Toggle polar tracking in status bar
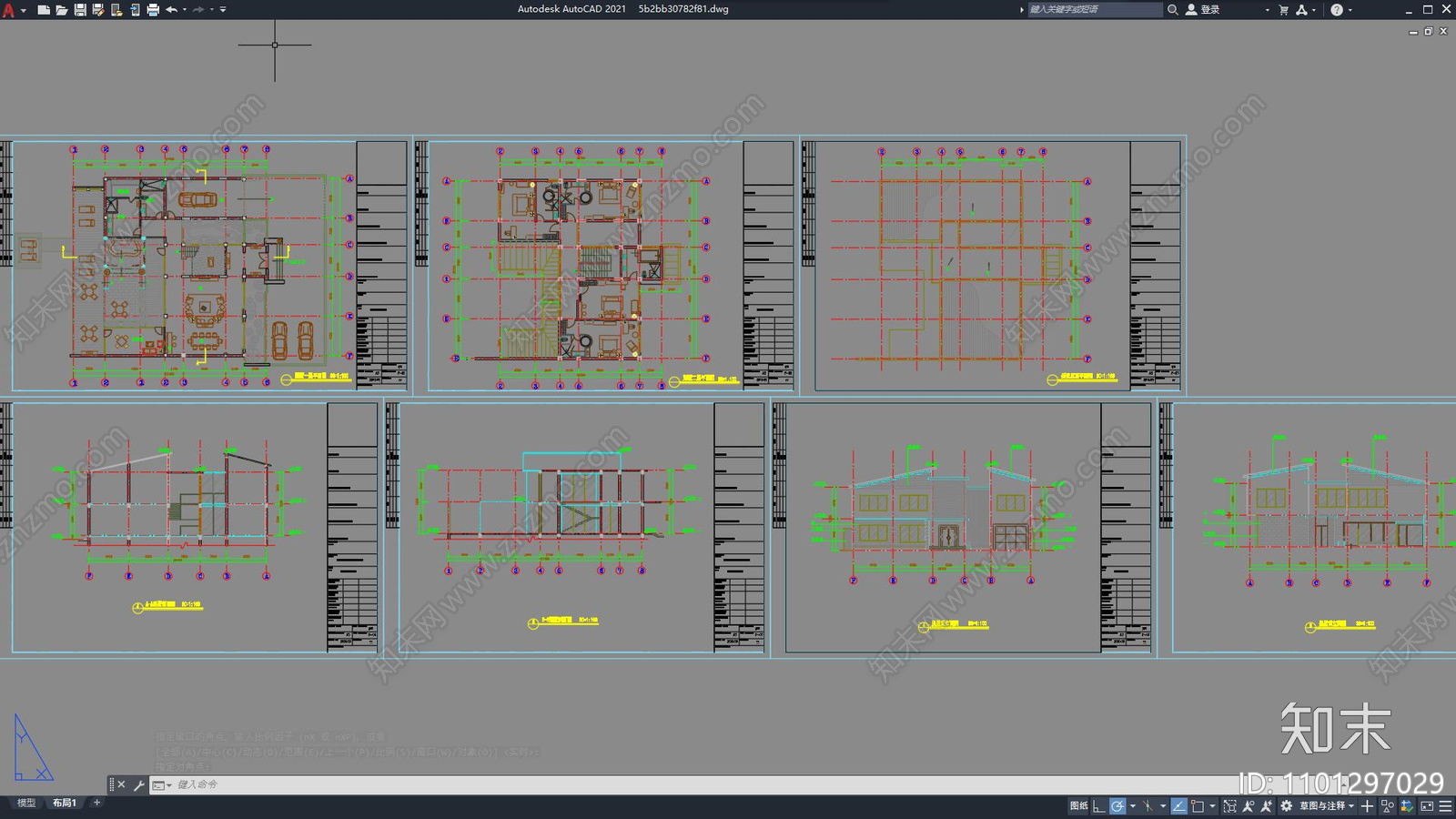This screenshot has width=1456, height=819. (1117, 806)
